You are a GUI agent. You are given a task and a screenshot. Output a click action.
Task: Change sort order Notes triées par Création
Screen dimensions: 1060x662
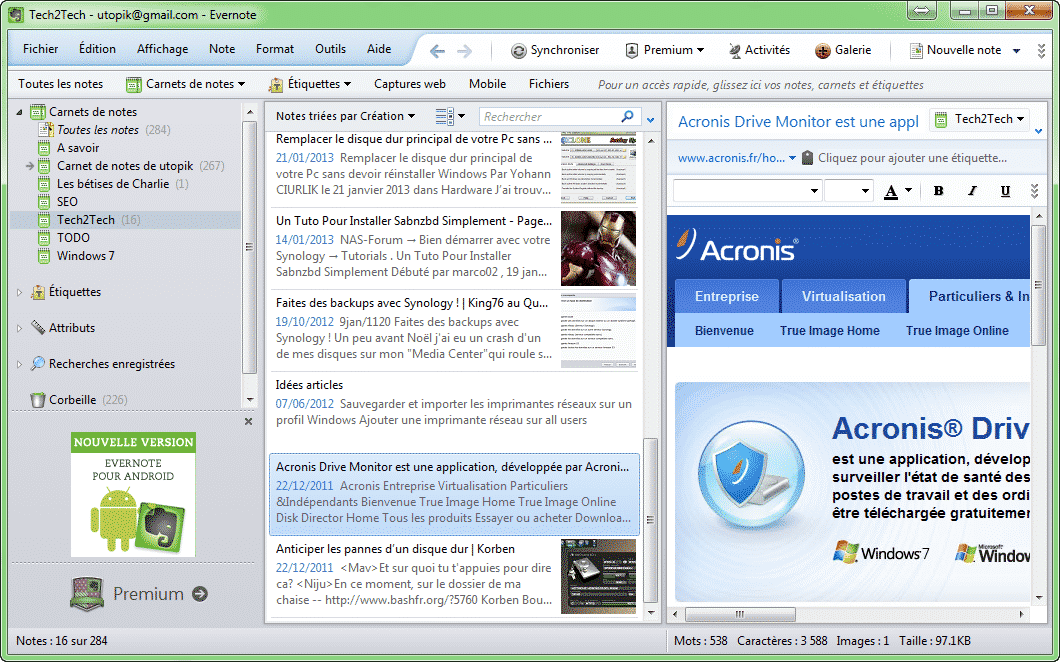pyautogui.click(x=345, y=116)
